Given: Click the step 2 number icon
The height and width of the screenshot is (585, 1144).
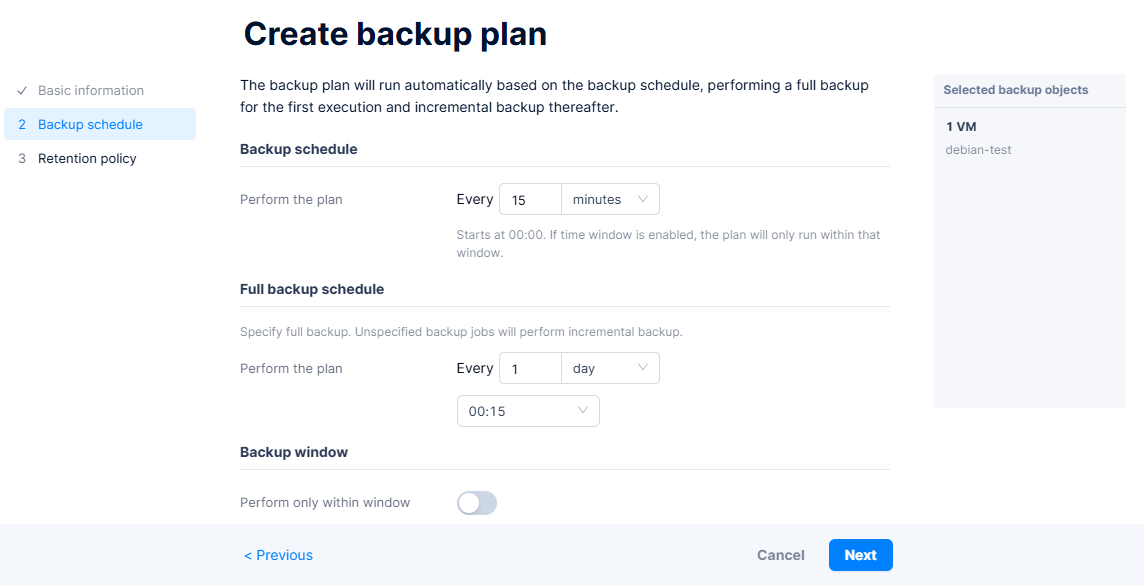Looking at the screenshot, I should [22, 124].
